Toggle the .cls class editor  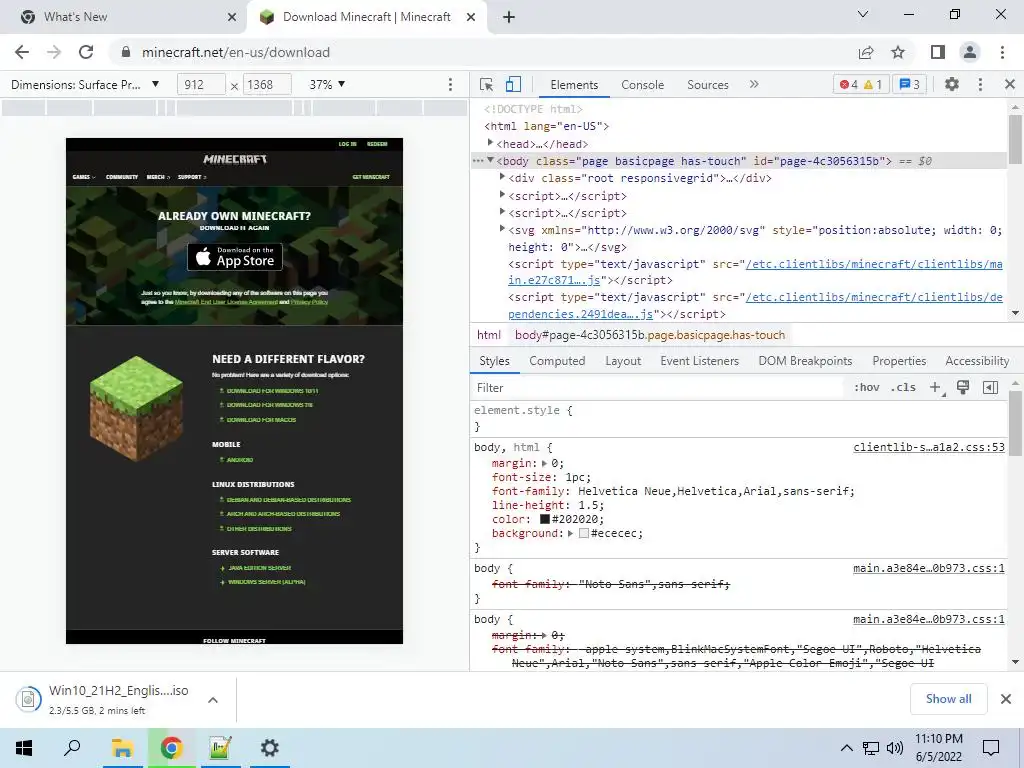coord(904,387)
